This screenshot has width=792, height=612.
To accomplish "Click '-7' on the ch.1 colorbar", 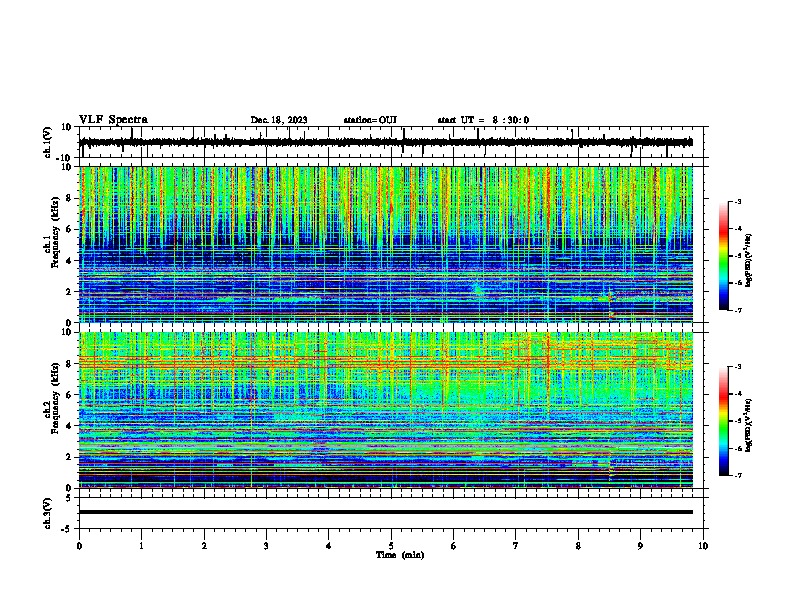I will click(737, 310).
